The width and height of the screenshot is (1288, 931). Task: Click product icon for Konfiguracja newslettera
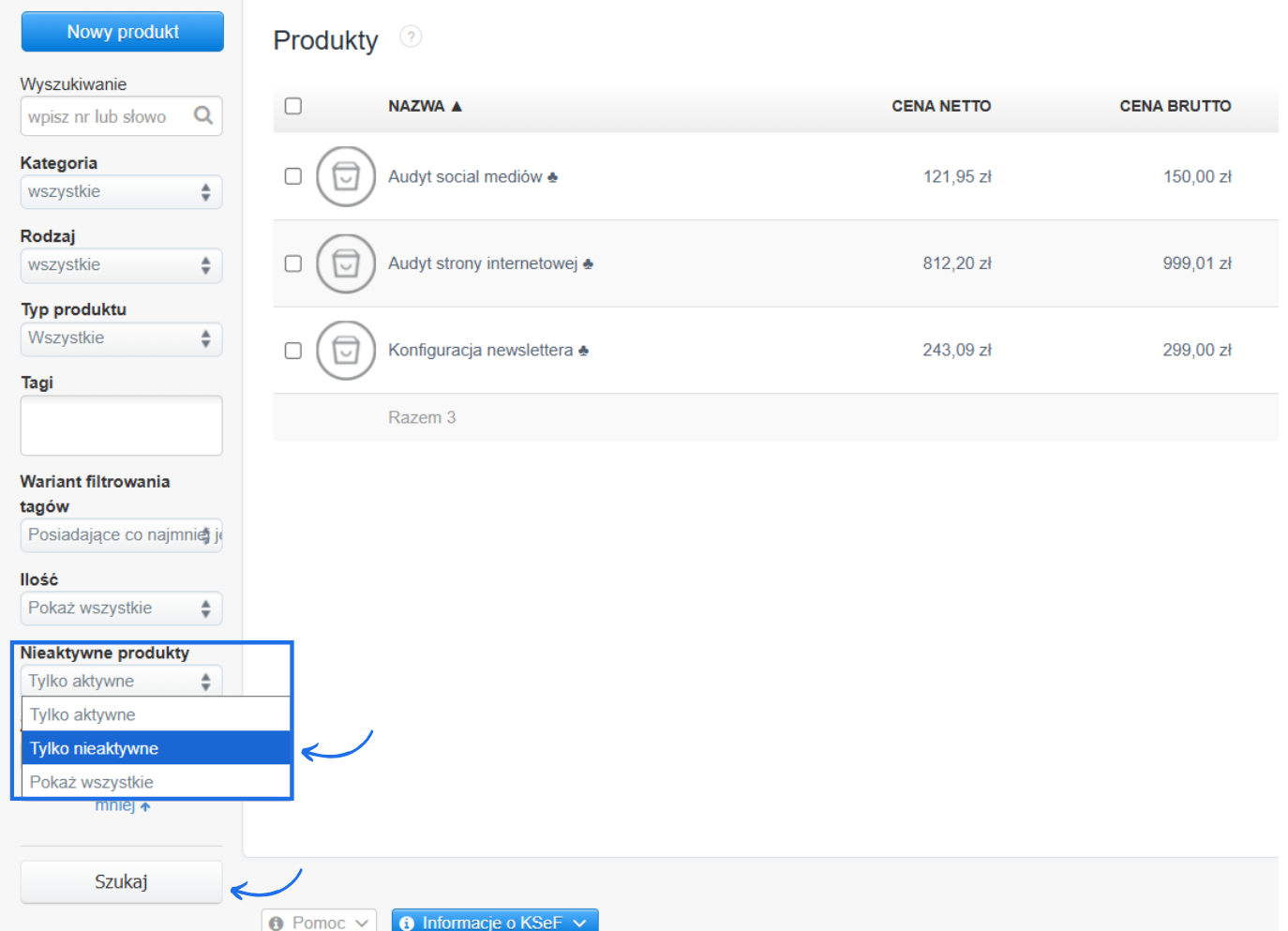click(x=346, y=351)
